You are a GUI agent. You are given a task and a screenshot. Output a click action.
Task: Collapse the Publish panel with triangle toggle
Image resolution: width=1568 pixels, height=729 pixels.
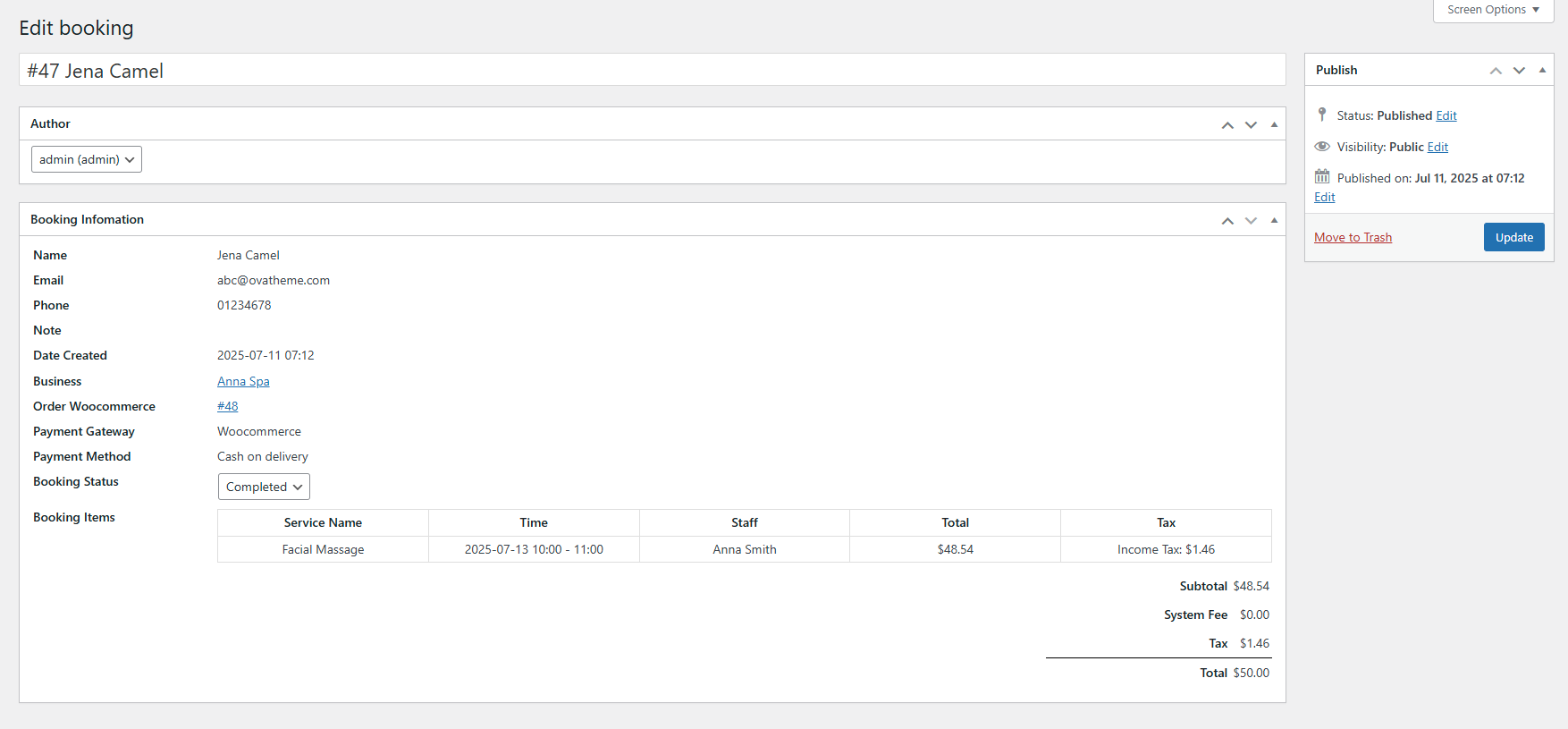pyautogui.click(x=1542, y=70)
